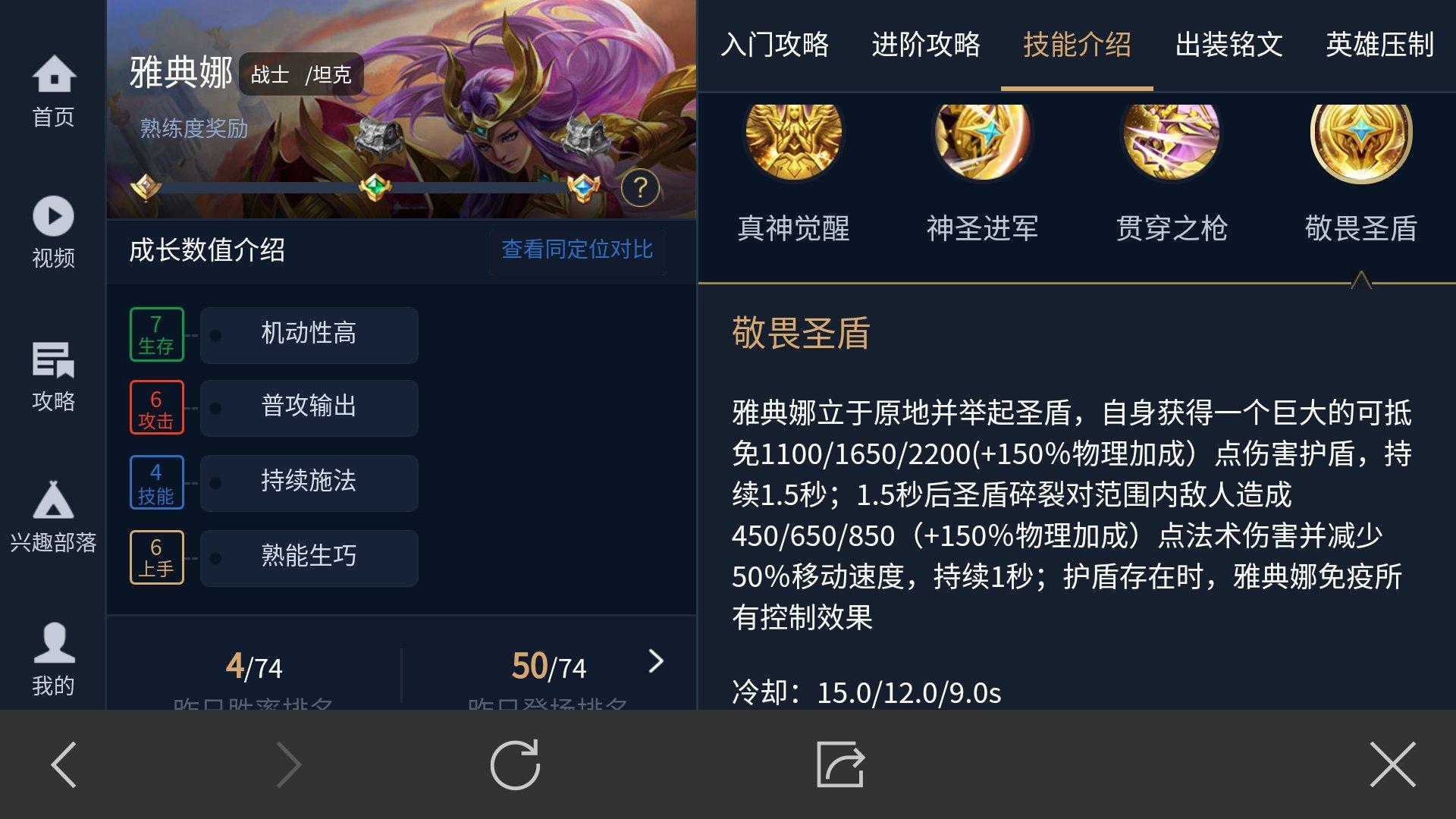This screenshot has height=819, width=1456.
Task: Click the 机动性高 survival attribute button
Action: 309,334
